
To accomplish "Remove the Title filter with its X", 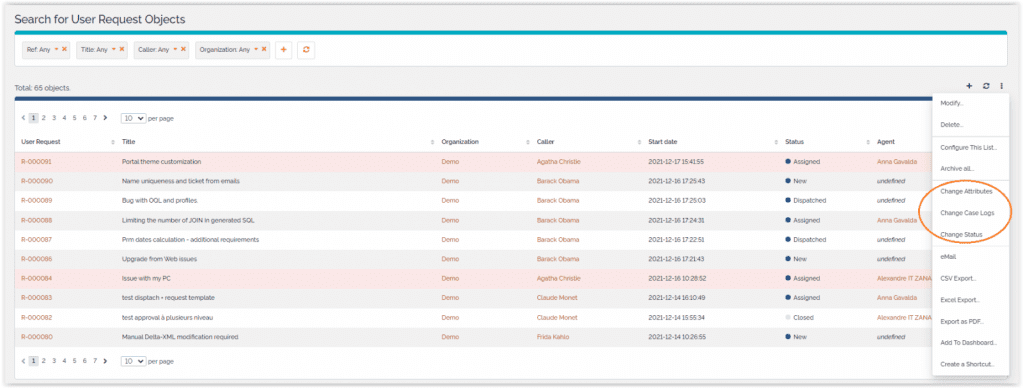I will coord(121,49).
